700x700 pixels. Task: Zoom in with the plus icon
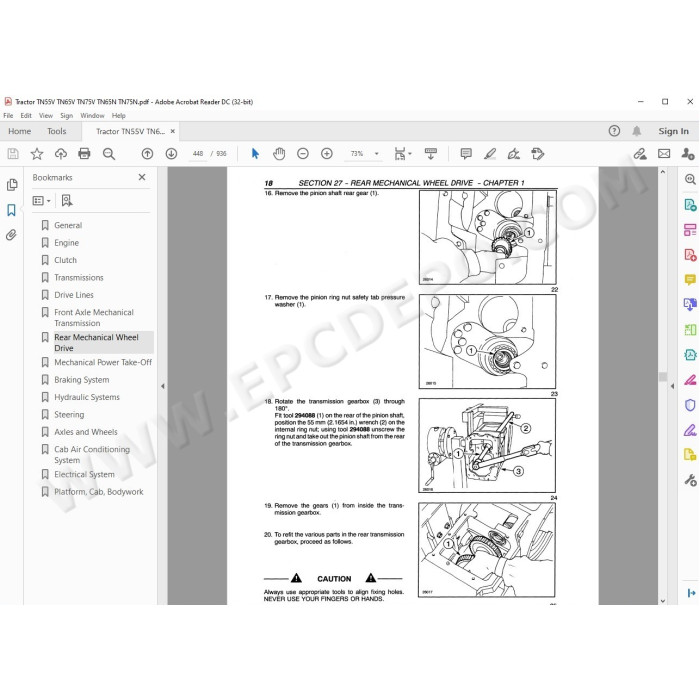tap(327, 154)
